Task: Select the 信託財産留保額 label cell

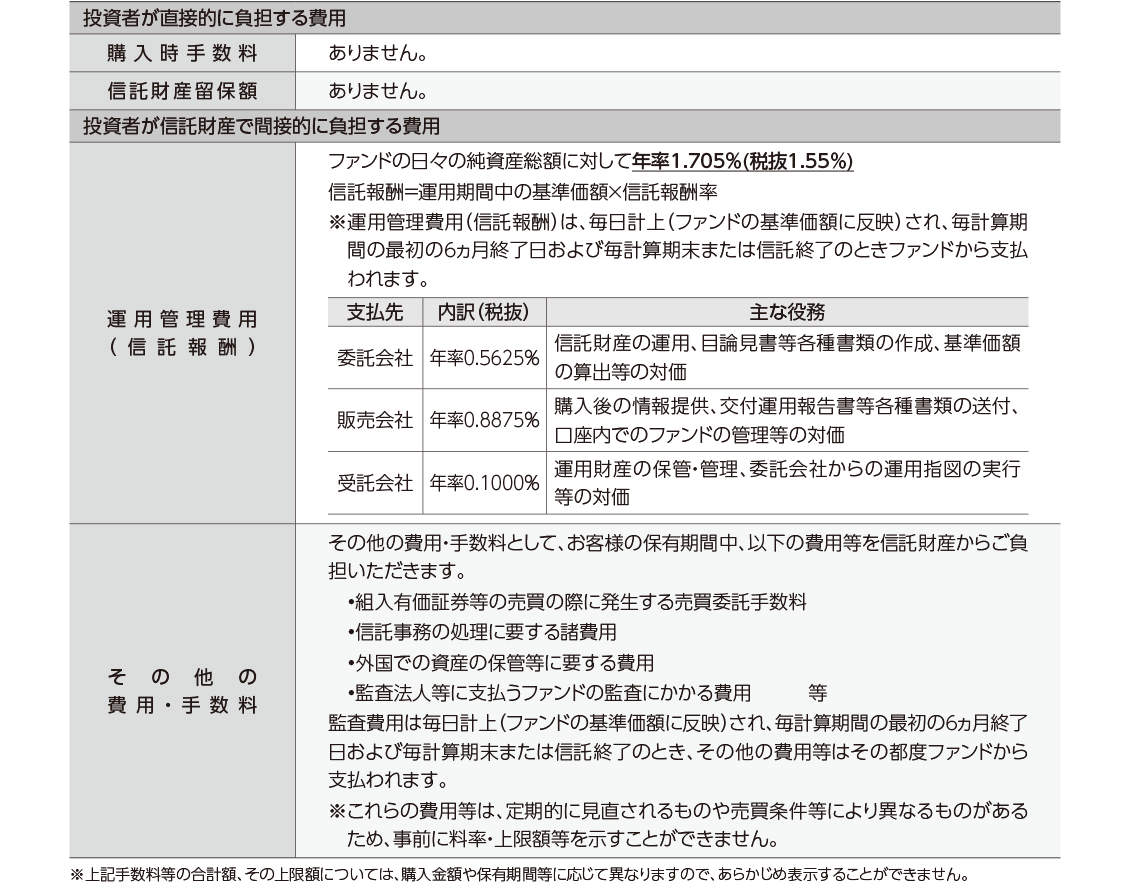Action: (x=182, y=91)
